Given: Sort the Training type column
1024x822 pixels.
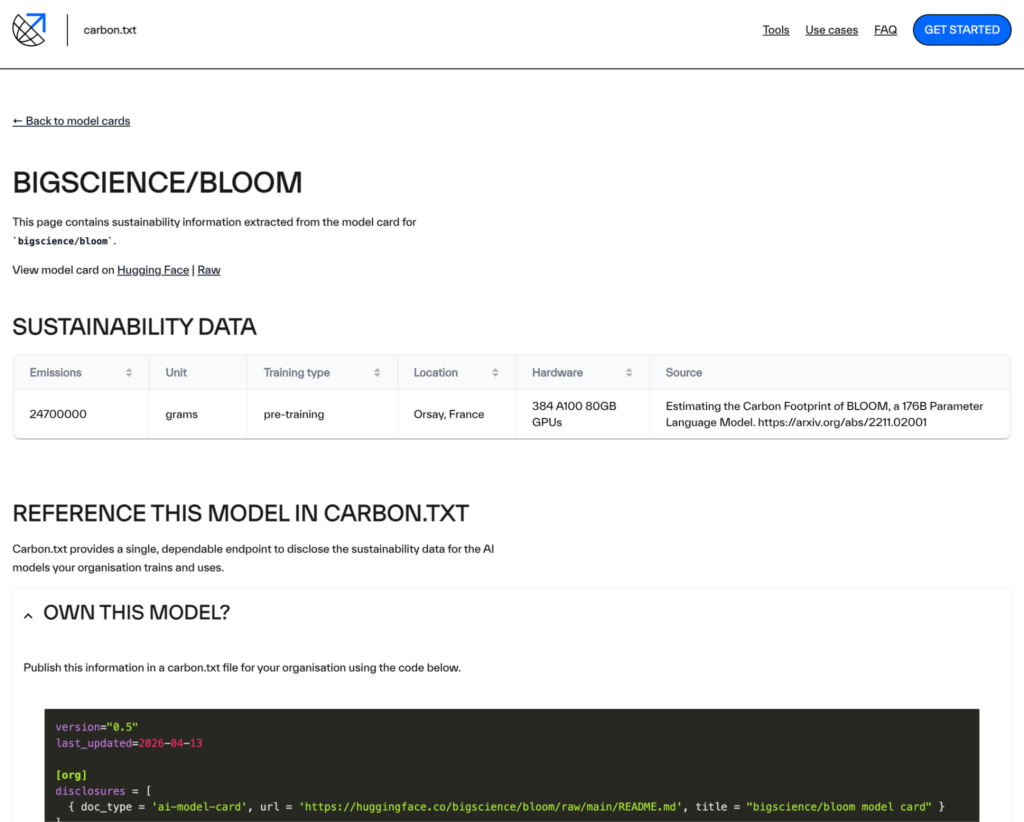Looking at the screenshot, I should (x=378, y=372).
